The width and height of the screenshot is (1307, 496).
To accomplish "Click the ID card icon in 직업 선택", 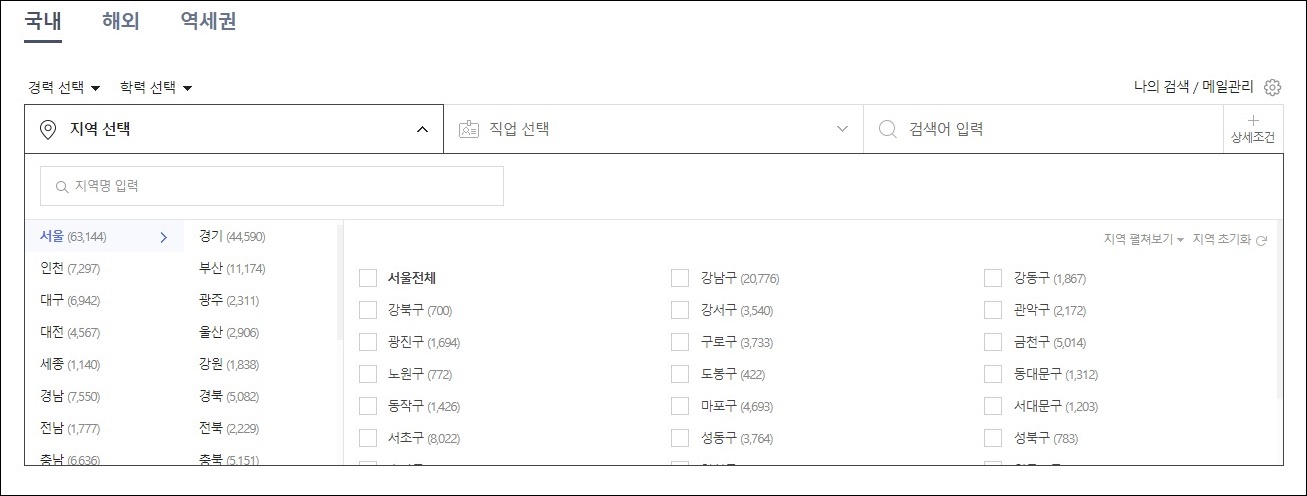I will [469, 129].
